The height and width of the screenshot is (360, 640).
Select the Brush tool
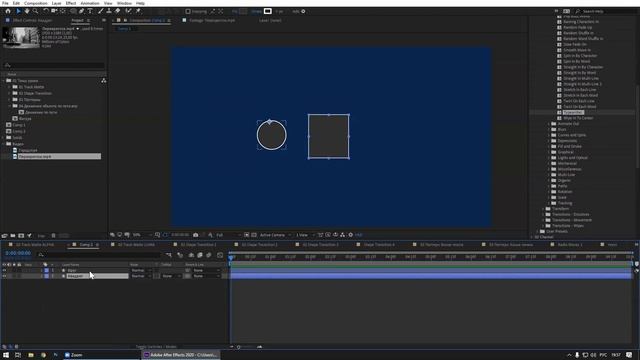click(x=100, y=11)
